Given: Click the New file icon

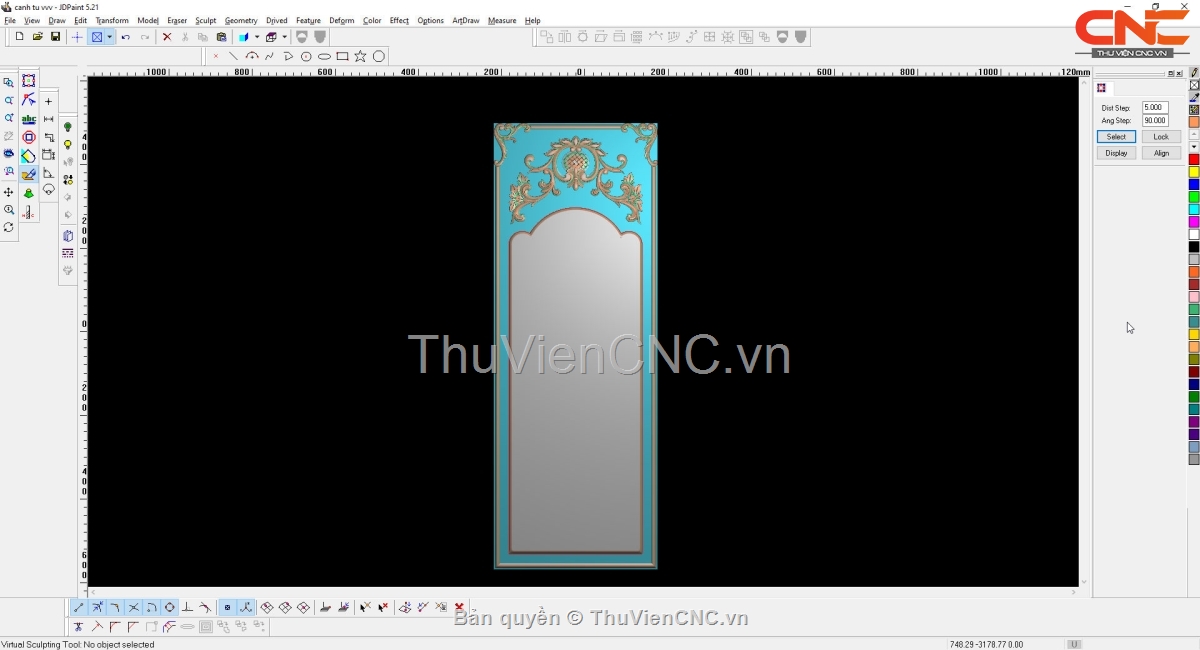Looking at the screenshot, I should coord(19,37).
